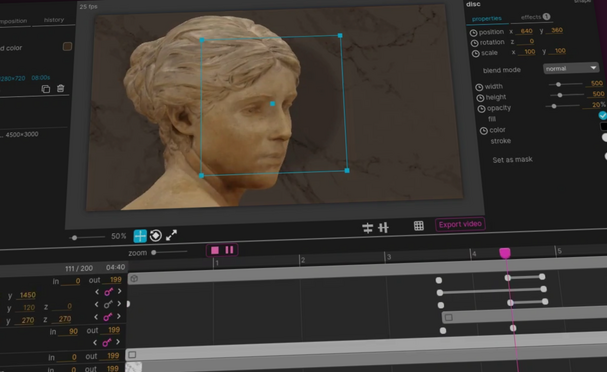This screenshot has width=607, height=372.
Task: Select the blue move tool under the preview
Action: coord(140,236)
